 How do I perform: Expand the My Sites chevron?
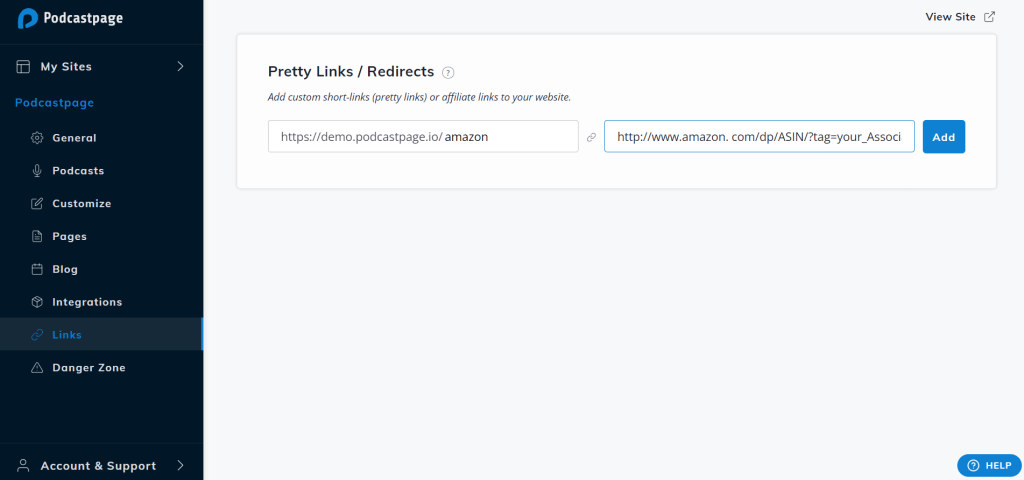pyautogui.click(x=181, y=67)
